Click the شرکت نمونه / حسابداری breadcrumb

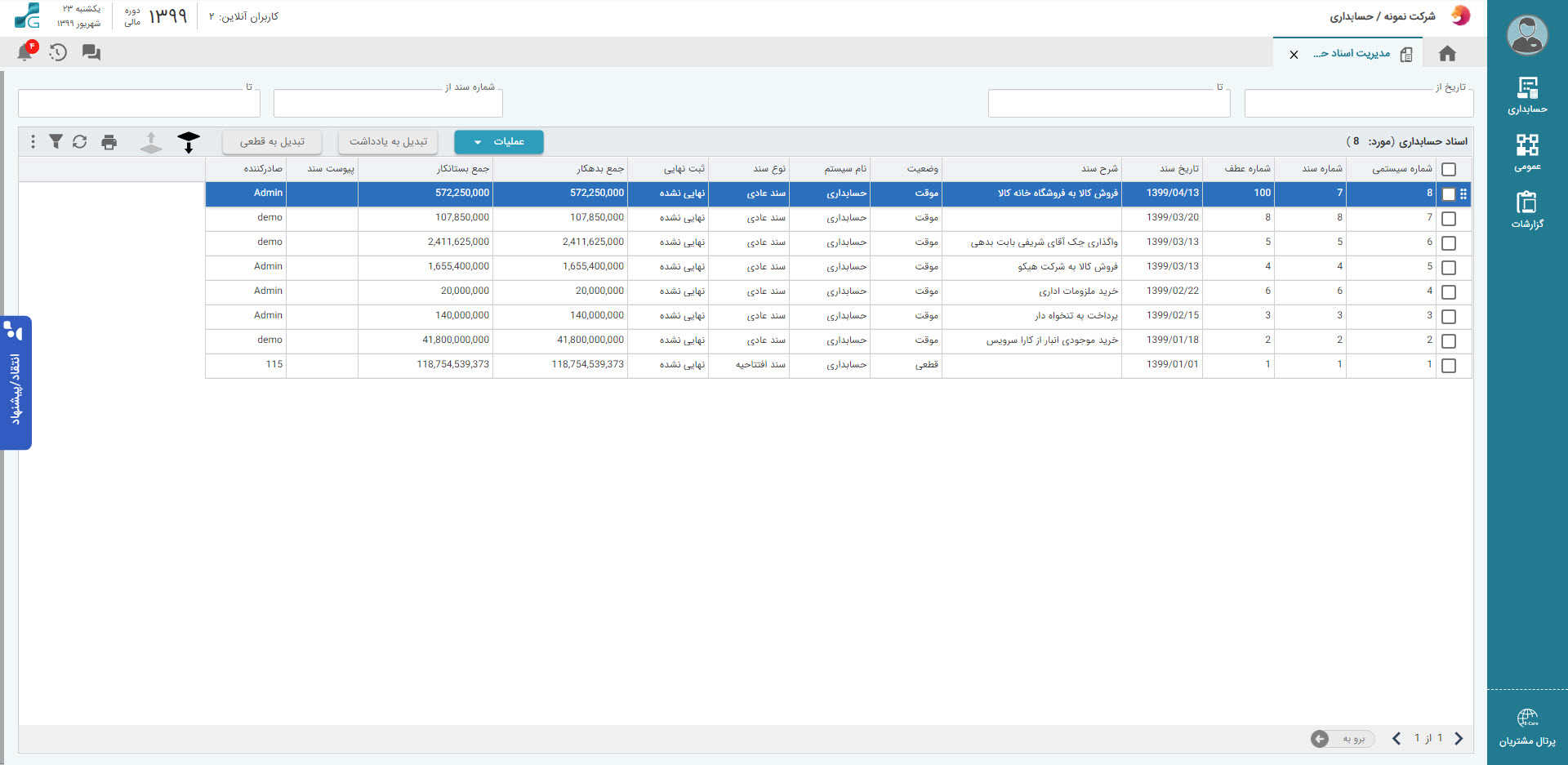[x=1382, y=16]
